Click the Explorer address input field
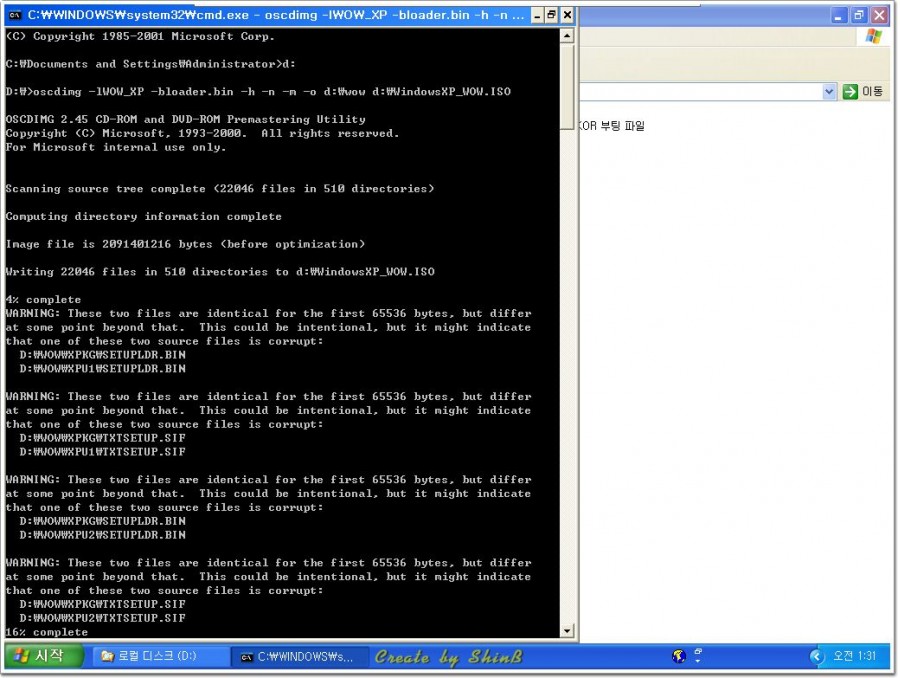 pos(700,91)
